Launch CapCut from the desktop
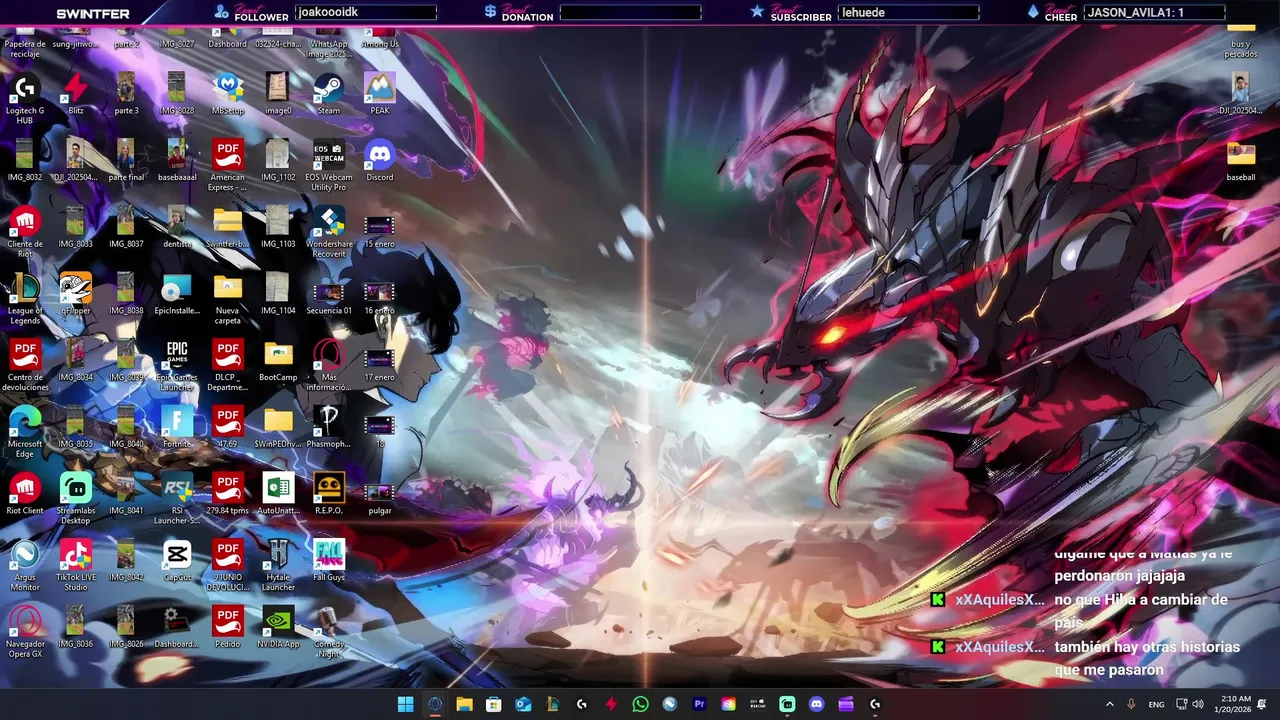 [x=177, y=561]
